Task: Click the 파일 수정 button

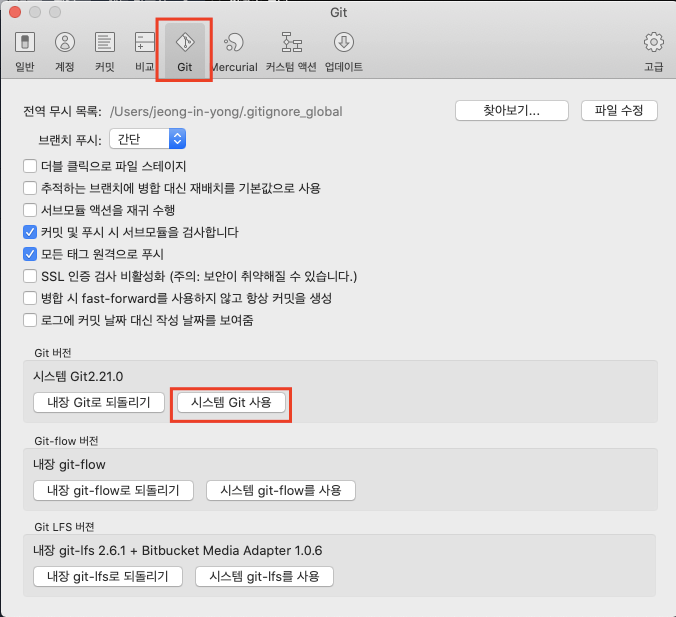Action: tap(619, 111)
